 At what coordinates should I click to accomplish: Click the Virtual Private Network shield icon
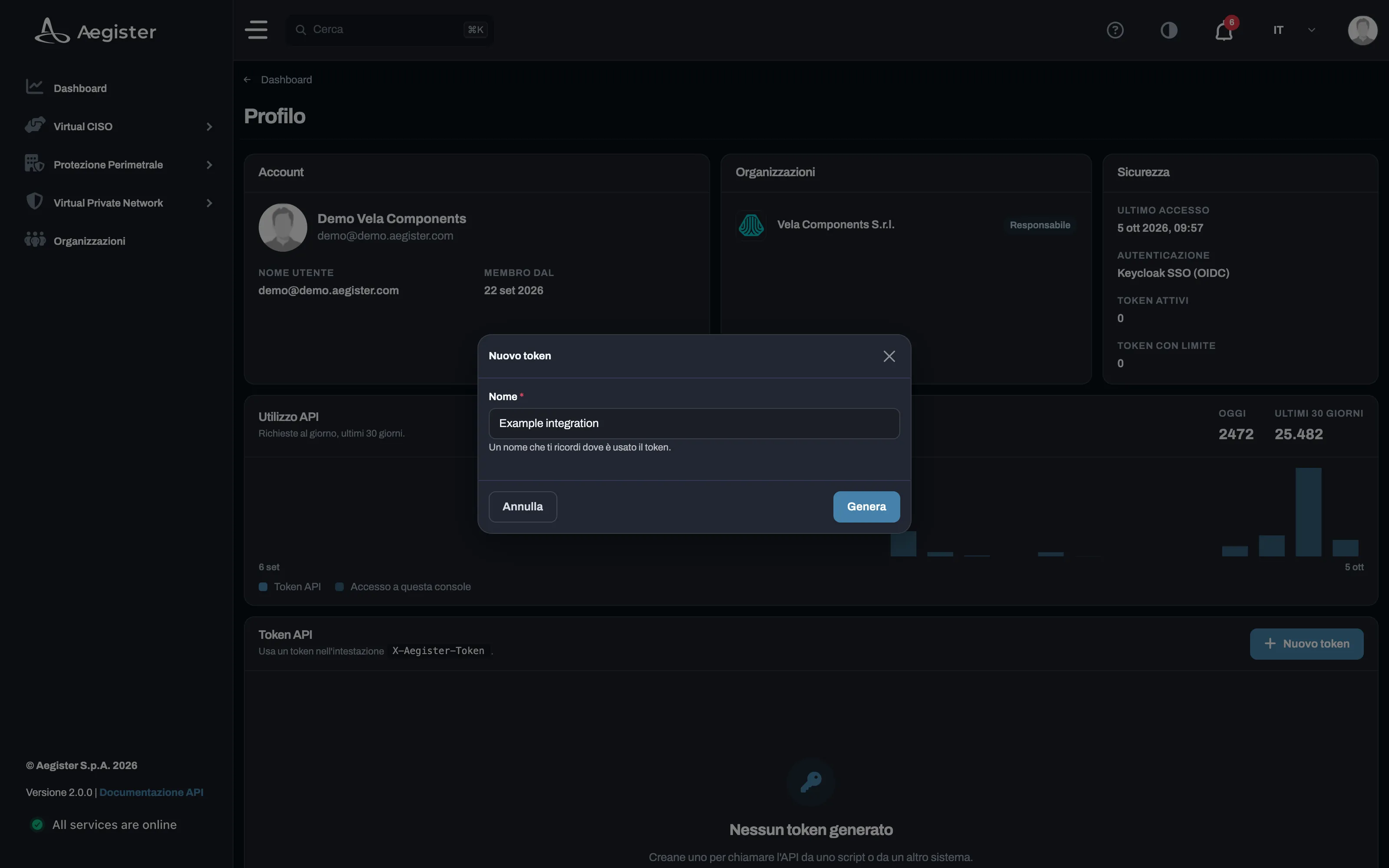pyautogui.click(x=34, y=201)
